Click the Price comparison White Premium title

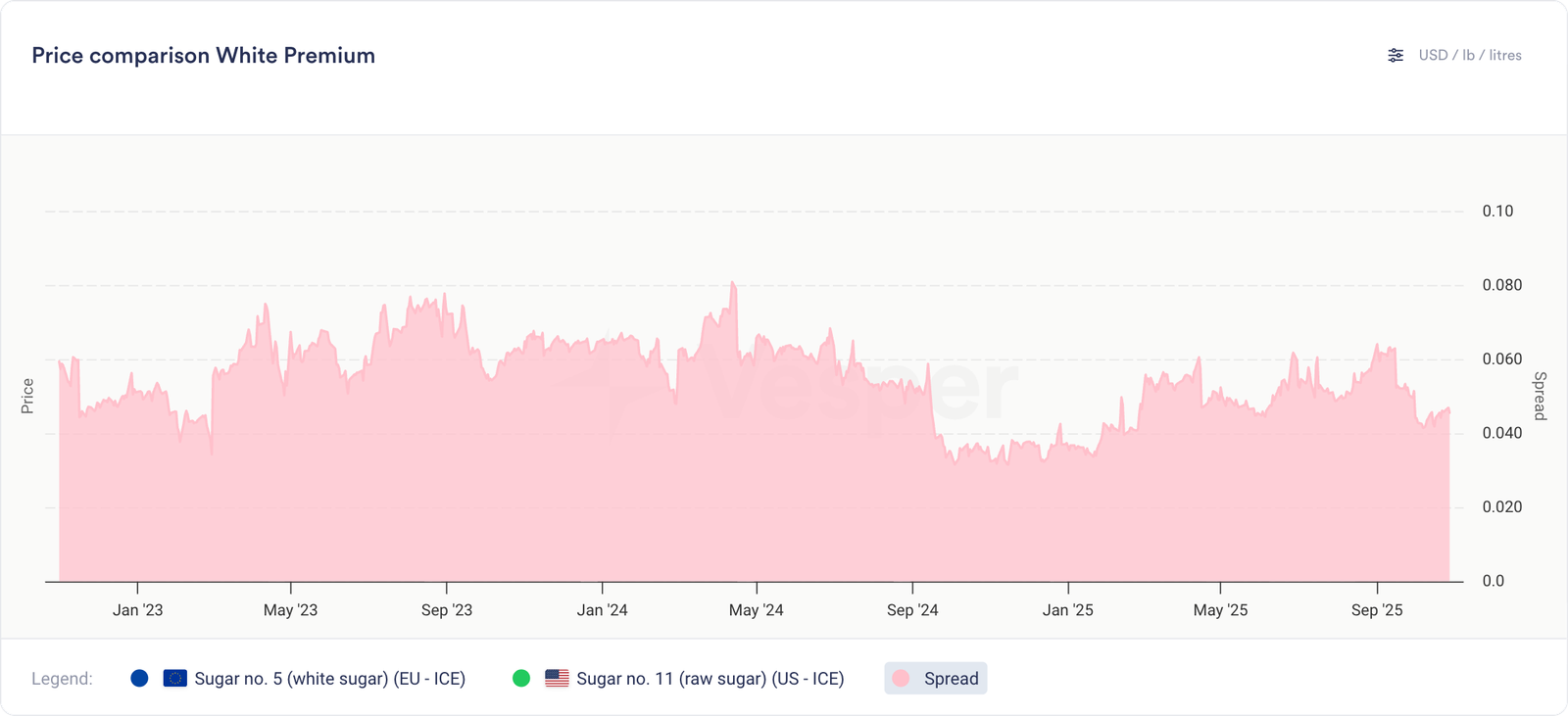[204, 56]
